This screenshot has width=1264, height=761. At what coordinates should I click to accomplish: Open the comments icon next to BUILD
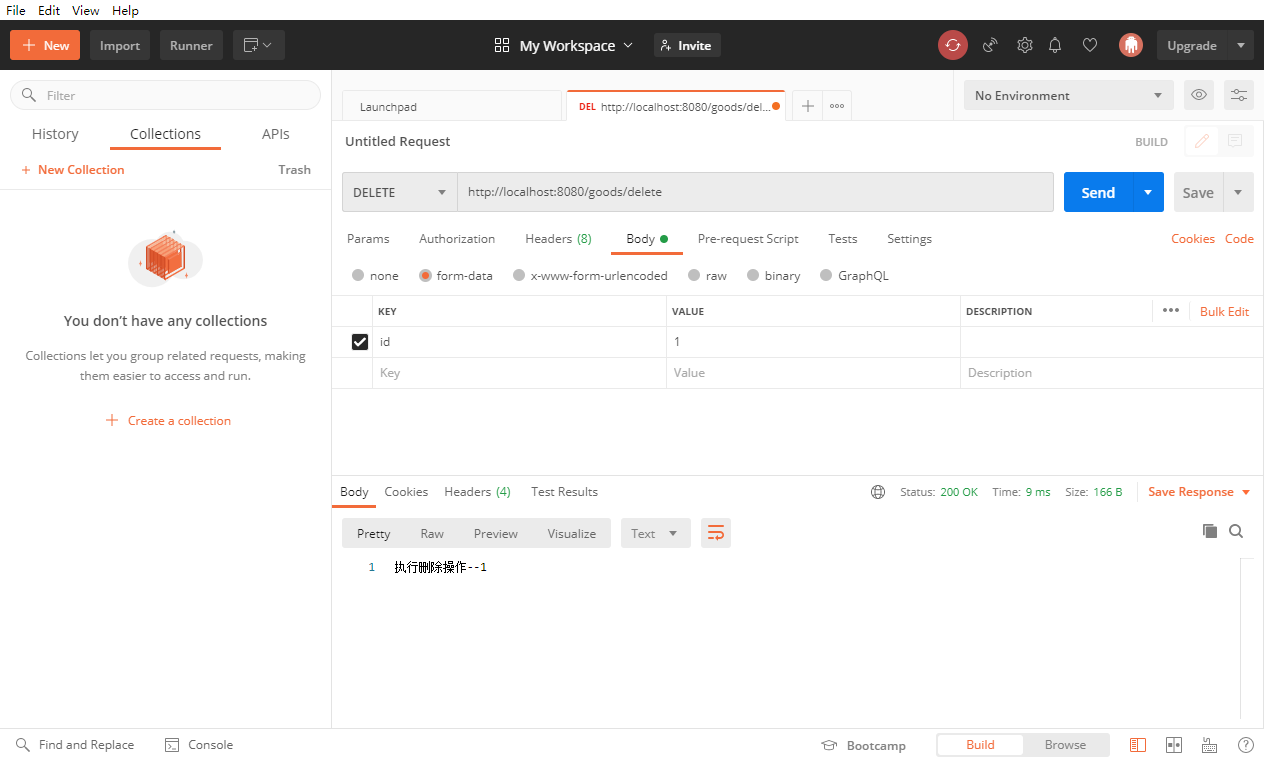click(1236, 141)
